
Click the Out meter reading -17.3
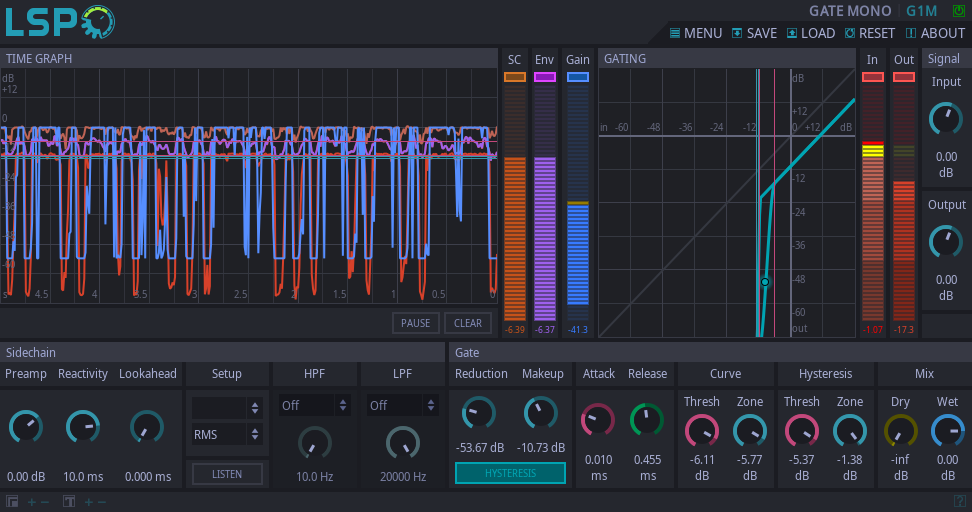point(904,330)
